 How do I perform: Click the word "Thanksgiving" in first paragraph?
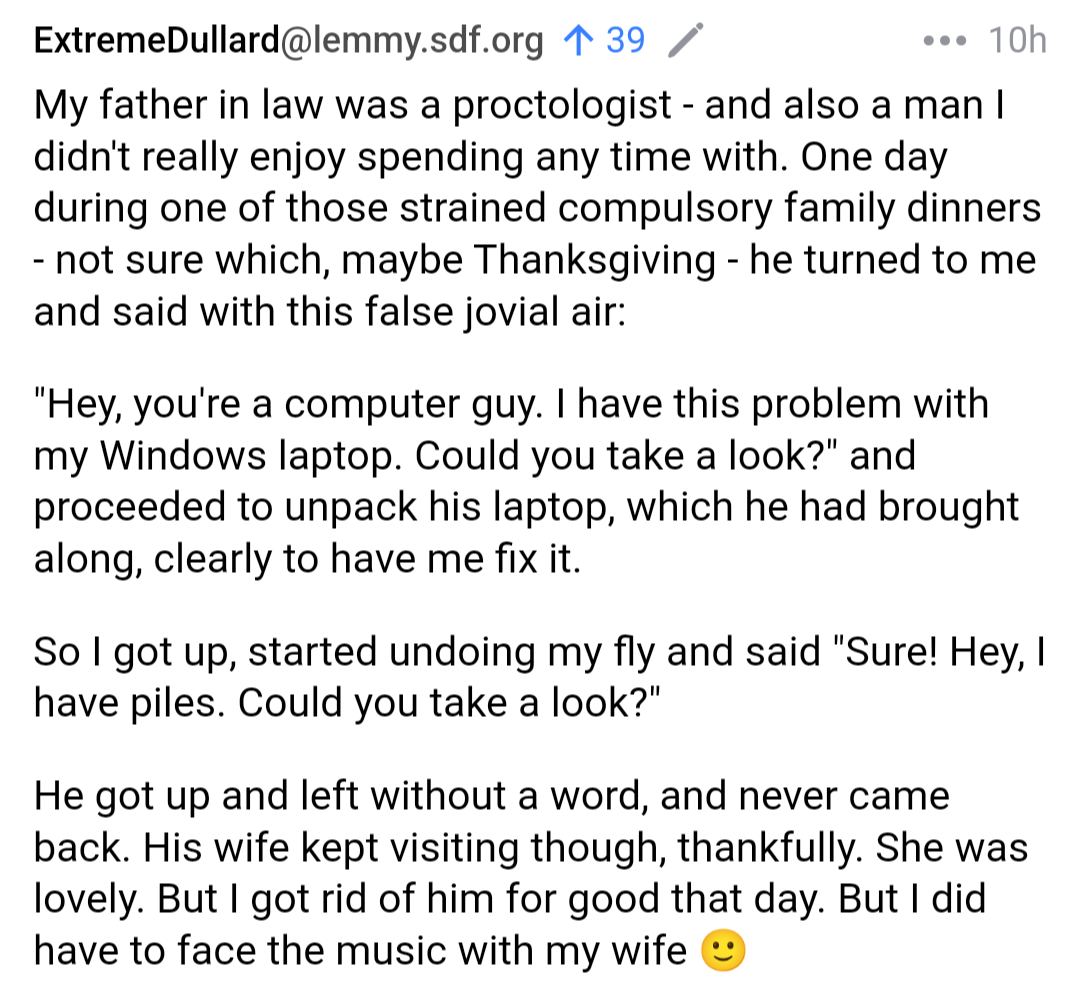click(x=595, y=260)
